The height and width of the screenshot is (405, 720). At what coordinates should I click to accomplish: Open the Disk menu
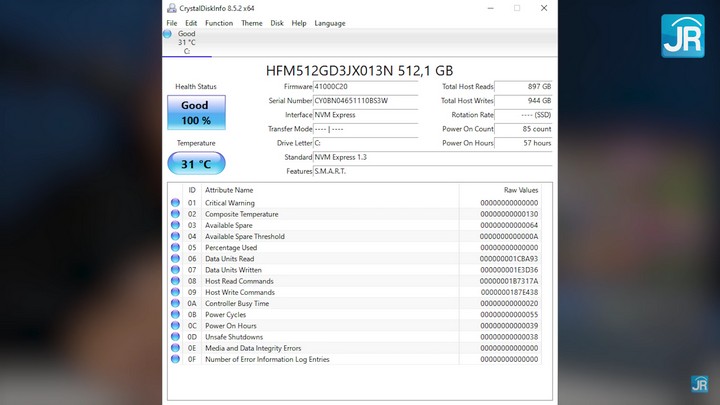pyautogui.click(x=277, y=23)
